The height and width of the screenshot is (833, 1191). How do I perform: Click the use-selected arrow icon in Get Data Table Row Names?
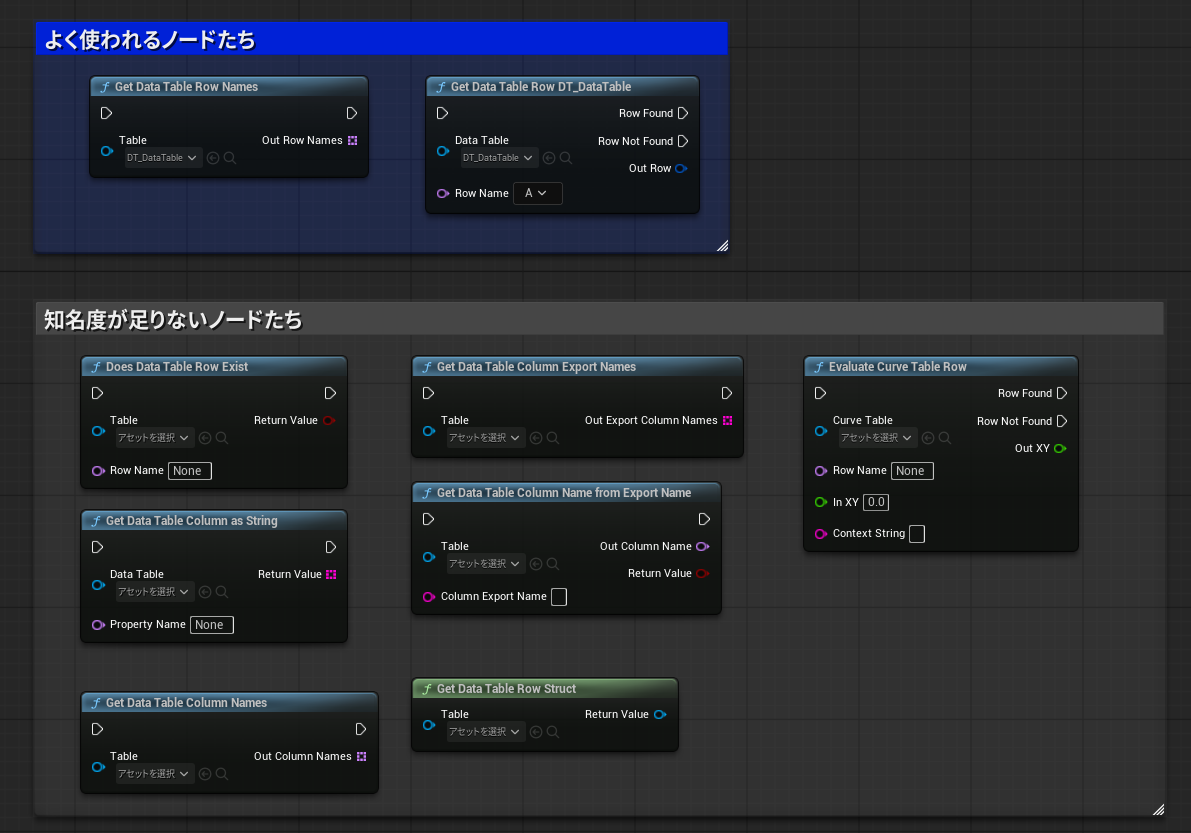point(213,158)
